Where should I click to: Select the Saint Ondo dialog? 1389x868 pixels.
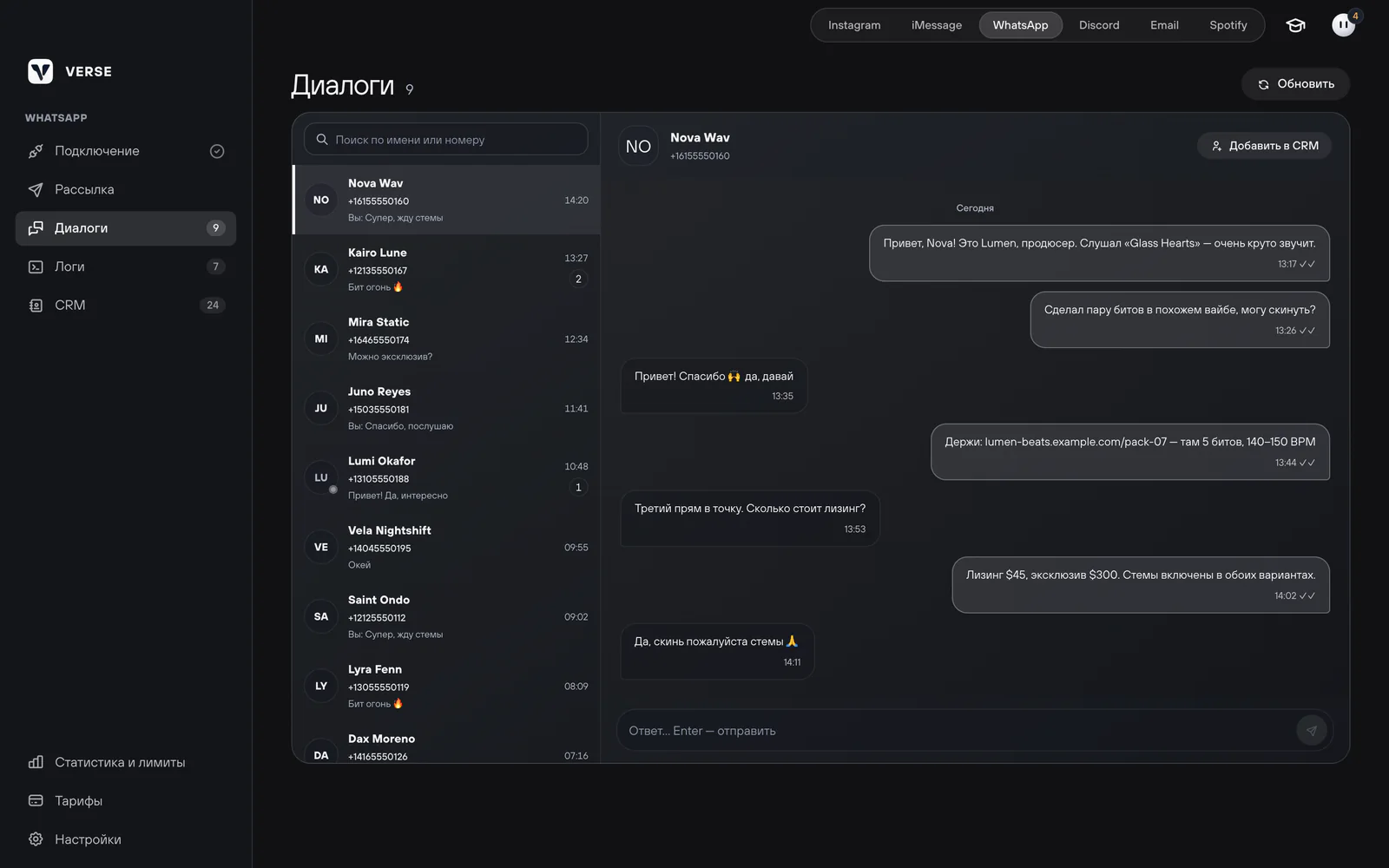tap(446, 616)
